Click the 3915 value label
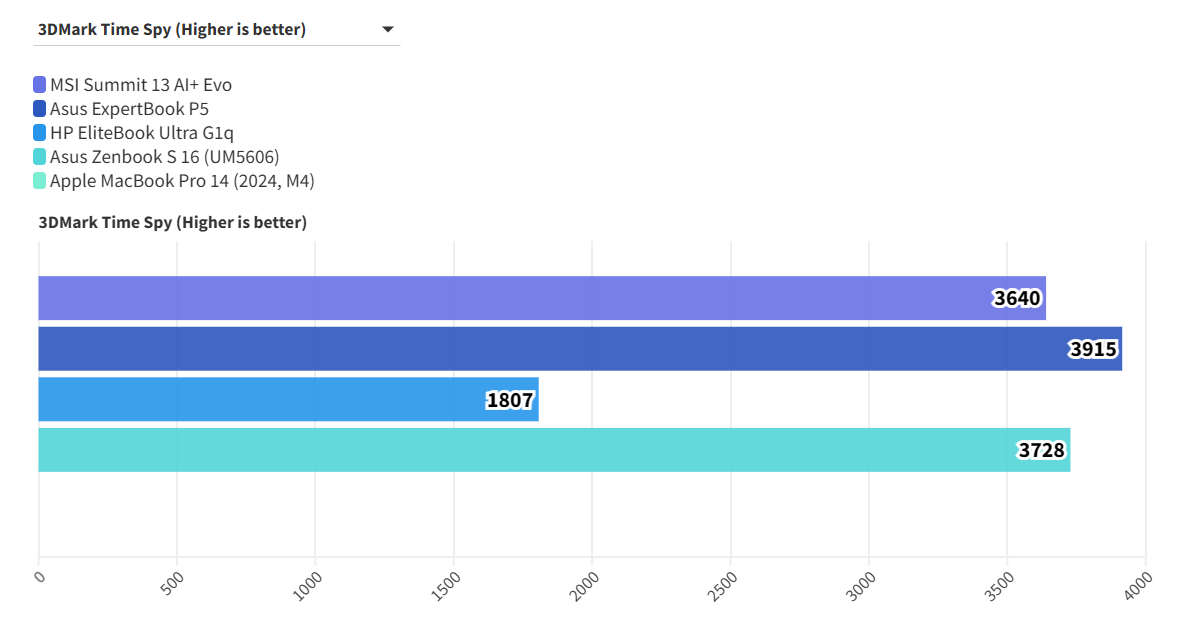The image size is (1181, 623). (1093, 349)
